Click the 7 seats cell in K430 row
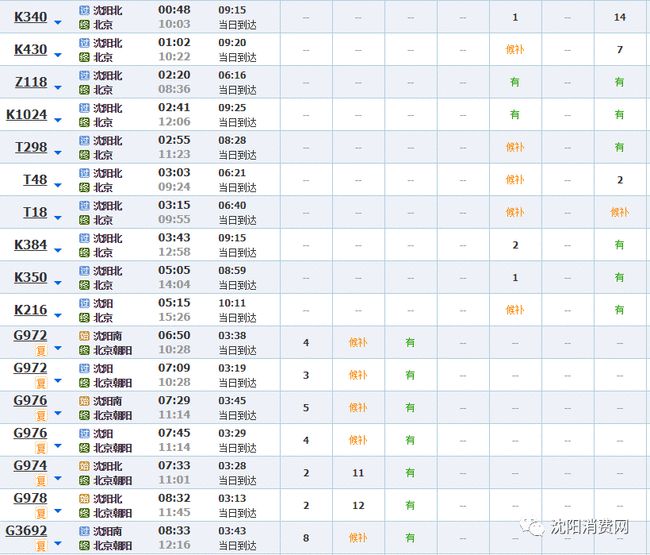 coord(620,50)
